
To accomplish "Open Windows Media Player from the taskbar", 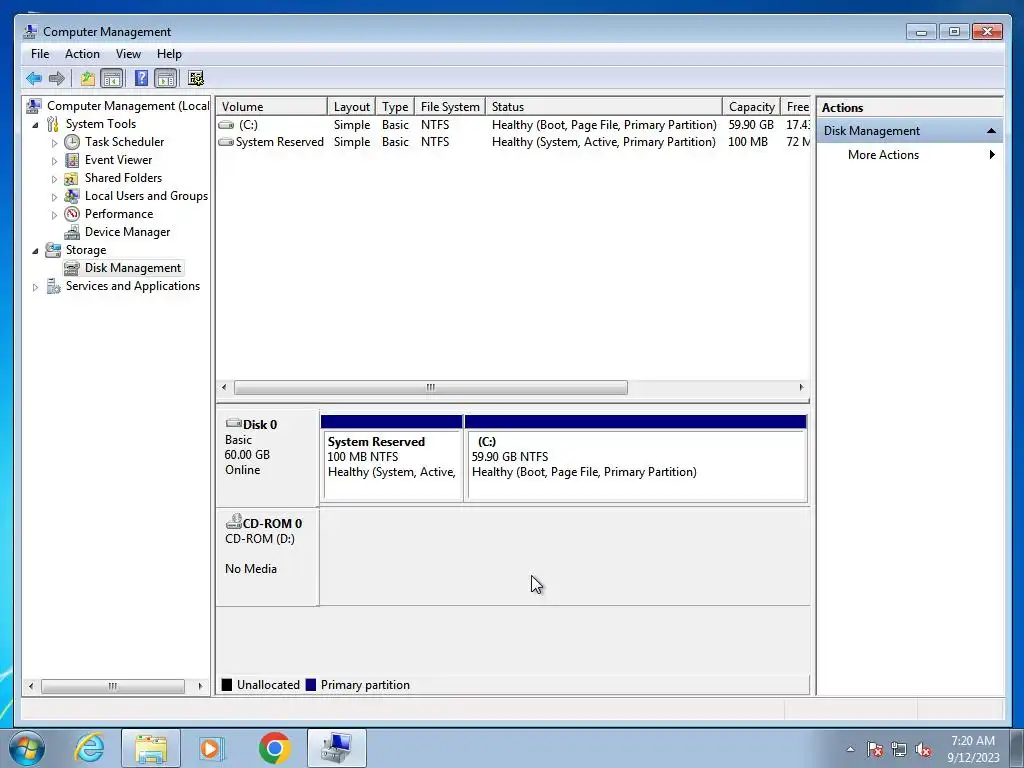I will (x=212, y=748).
